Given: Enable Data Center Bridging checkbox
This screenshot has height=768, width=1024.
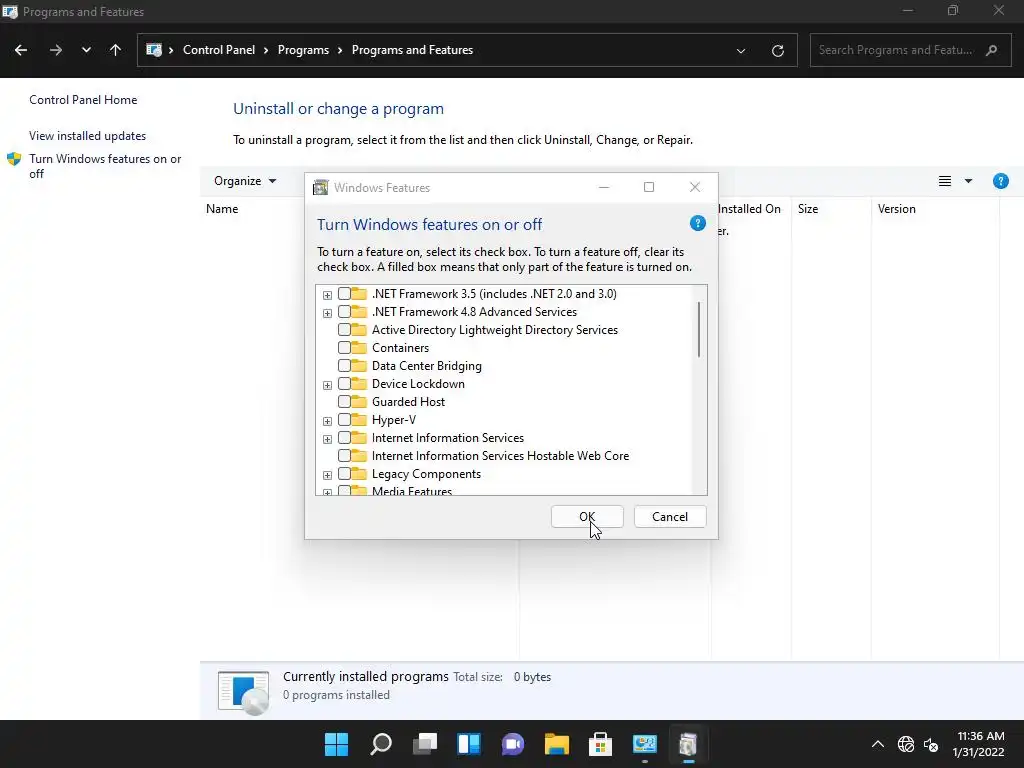Looking at the screenshot, I should click(x=344, y=366).
